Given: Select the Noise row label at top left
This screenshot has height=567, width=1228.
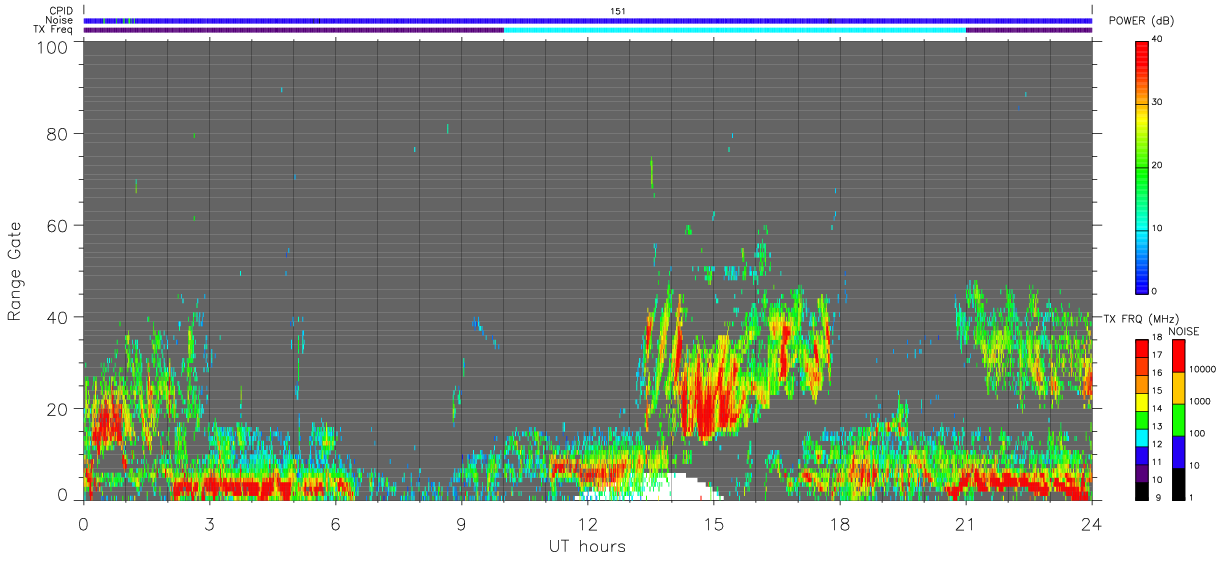Looking at the screenshot, I should tap(59, 20).
